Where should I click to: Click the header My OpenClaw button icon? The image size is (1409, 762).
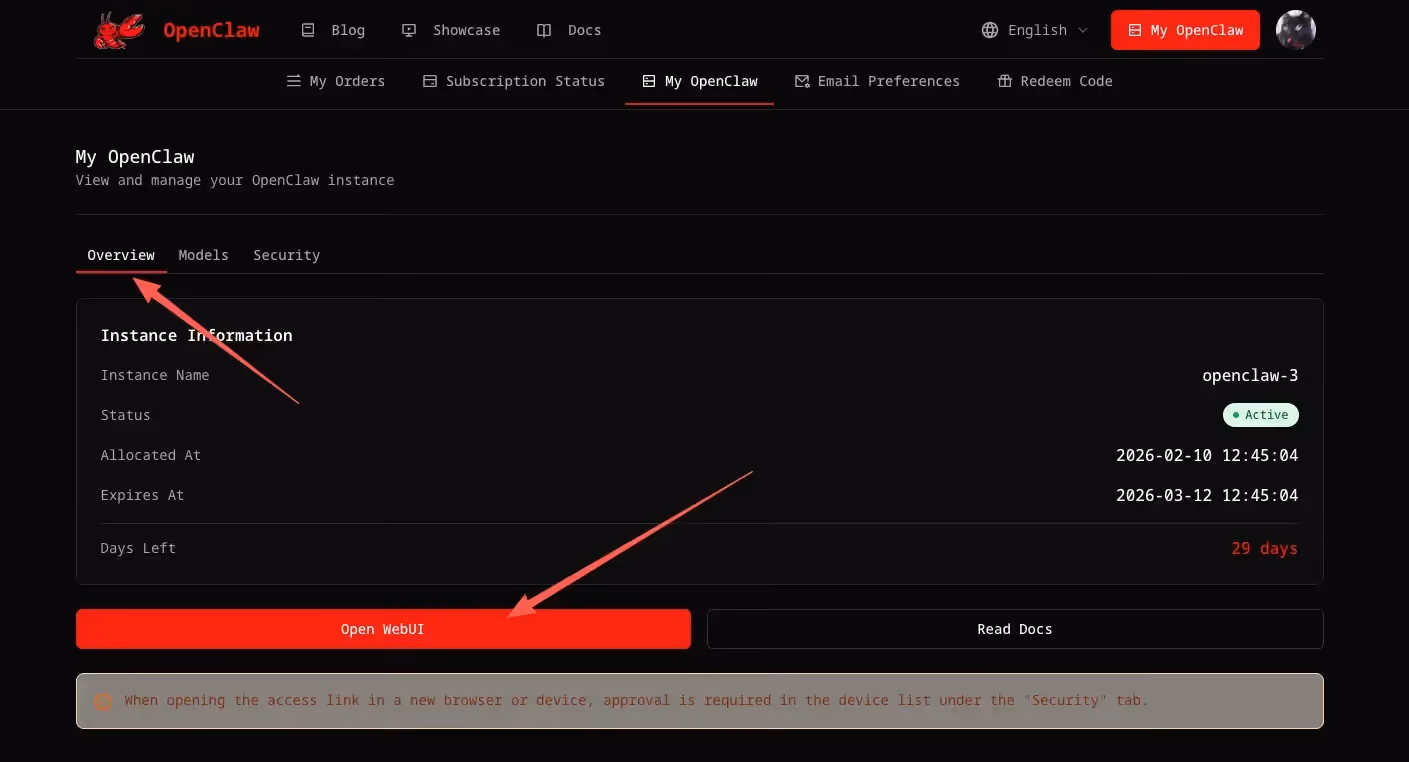tap(1134, 30)
